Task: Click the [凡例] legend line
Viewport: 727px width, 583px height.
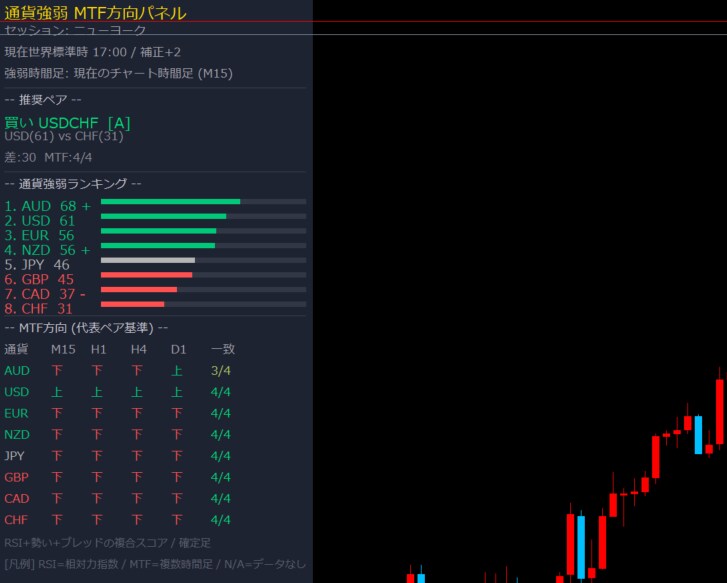Action: [x=155, y=564]
